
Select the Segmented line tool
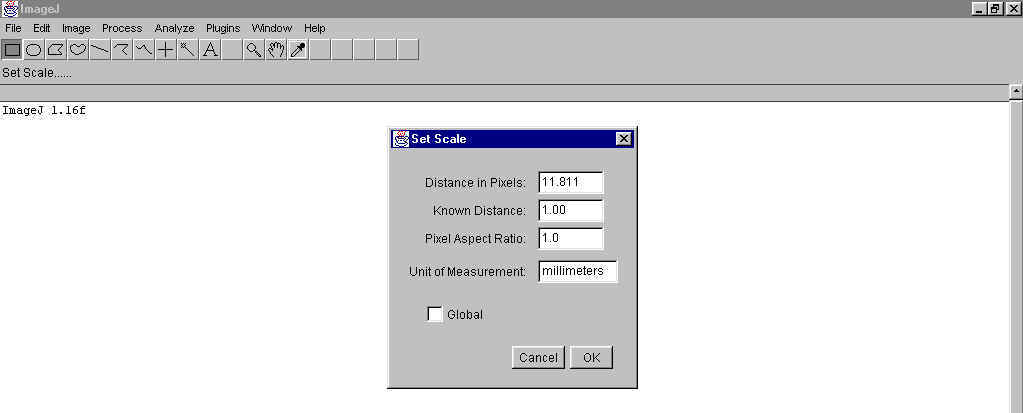121,50
